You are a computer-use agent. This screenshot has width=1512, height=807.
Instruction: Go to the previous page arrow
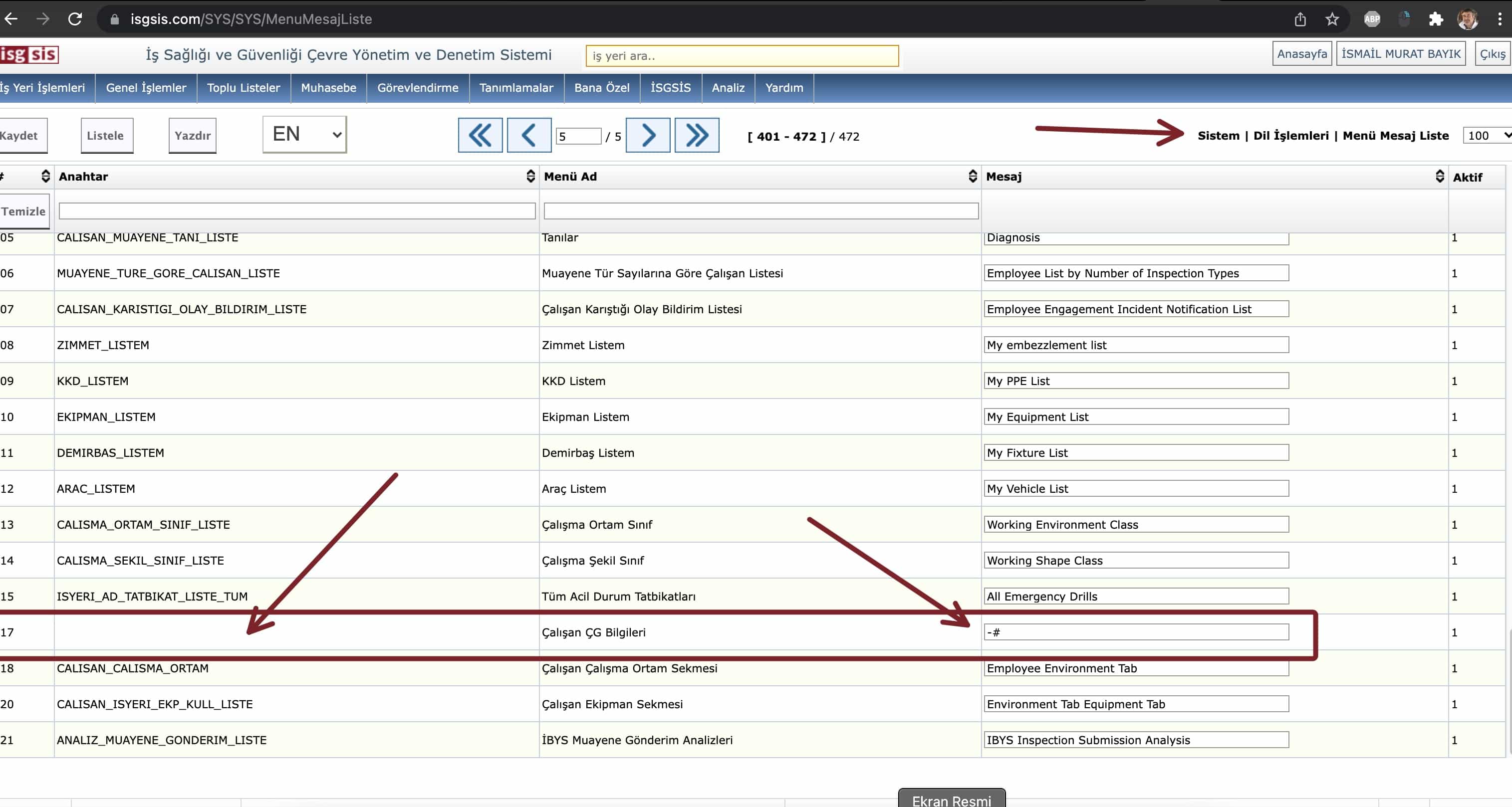(x=528, y=136)
